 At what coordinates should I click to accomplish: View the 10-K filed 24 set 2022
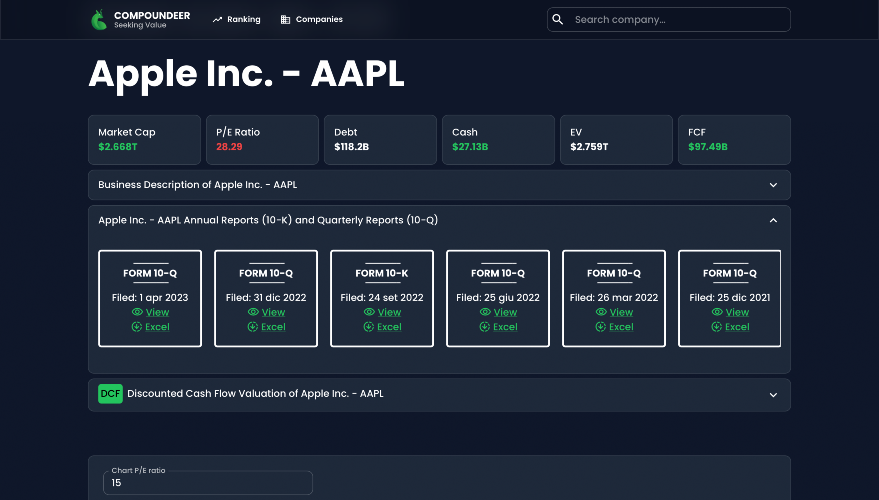(390, 312)
